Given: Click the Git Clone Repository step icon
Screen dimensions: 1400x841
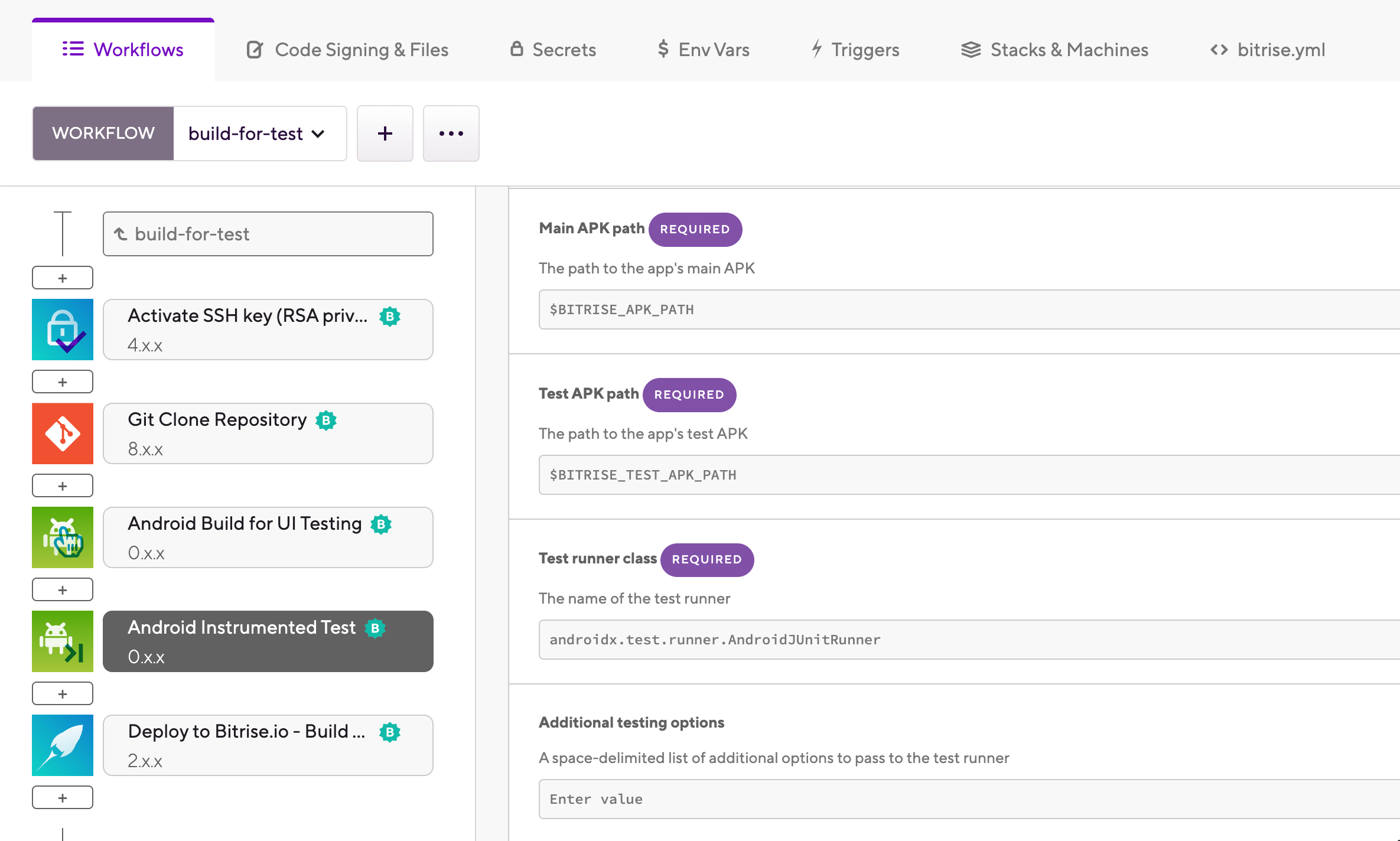Looking at the screenshot, I should (x=62, y=433).
